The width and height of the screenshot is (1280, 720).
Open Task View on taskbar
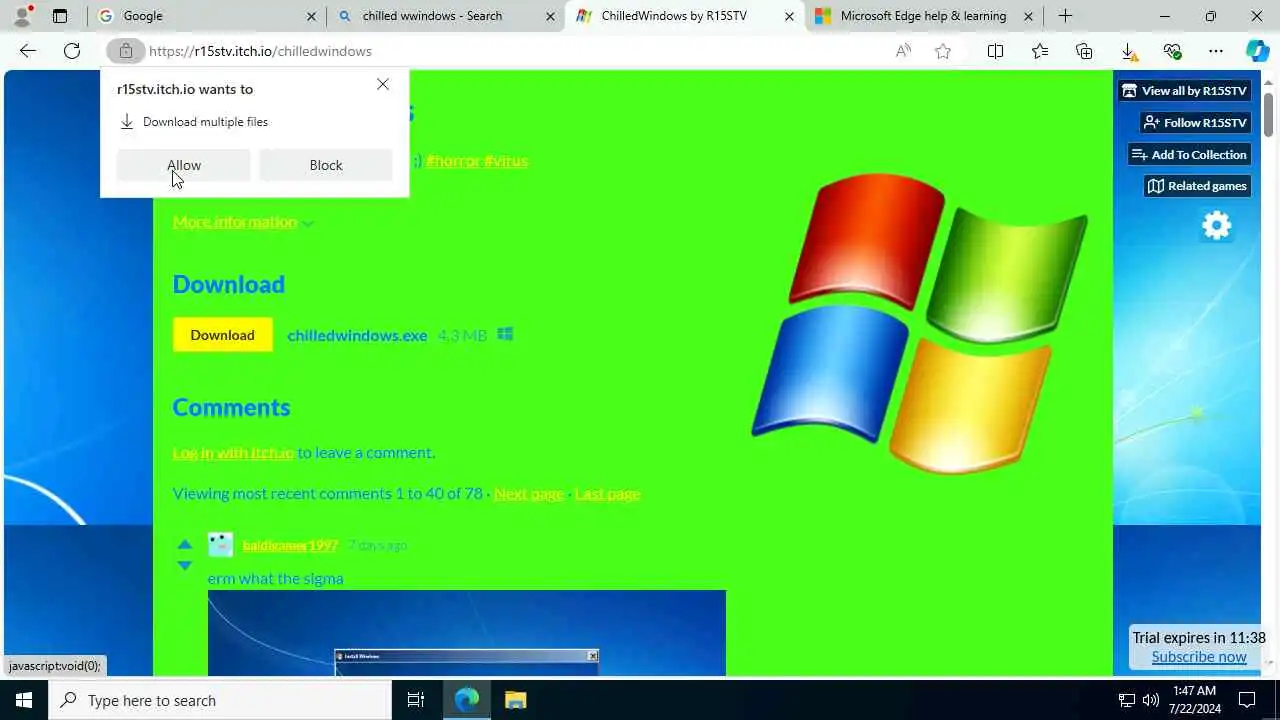pos(416,700)
